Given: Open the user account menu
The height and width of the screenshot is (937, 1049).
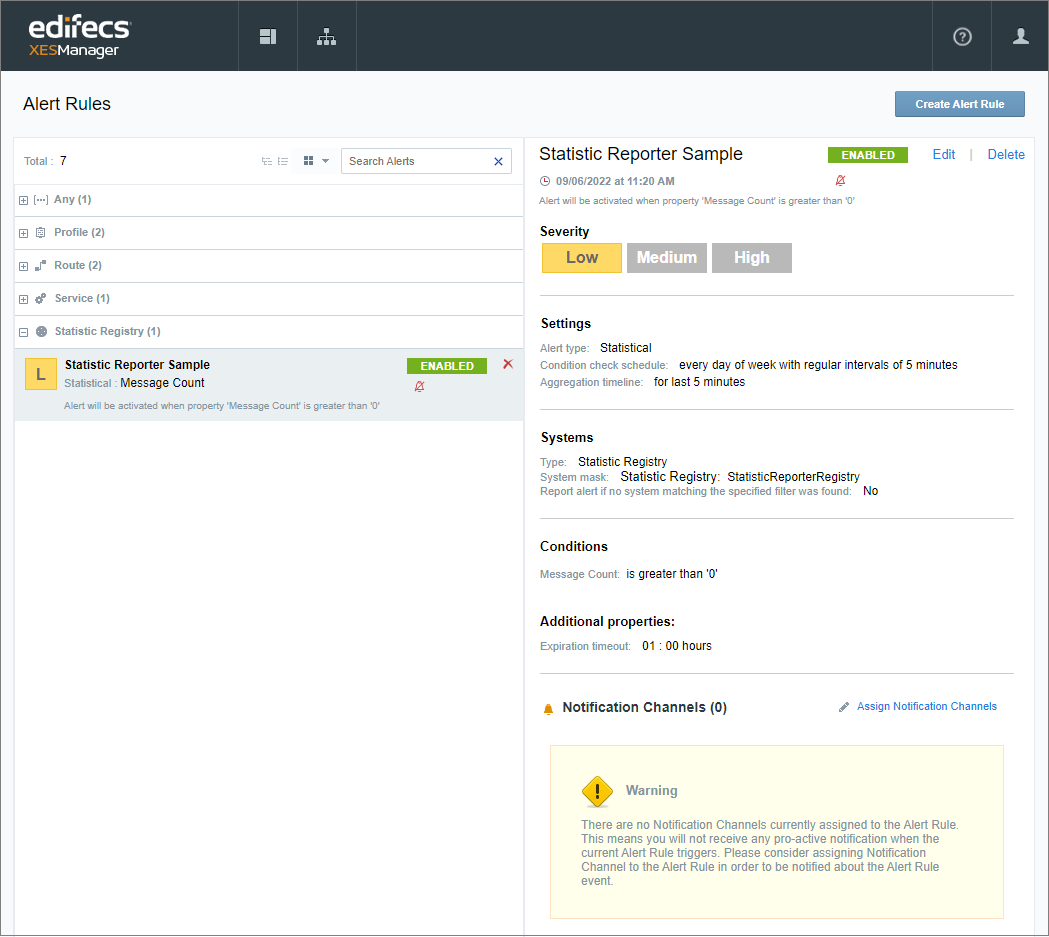Looking at the screenshot, I should (1020, 36).
